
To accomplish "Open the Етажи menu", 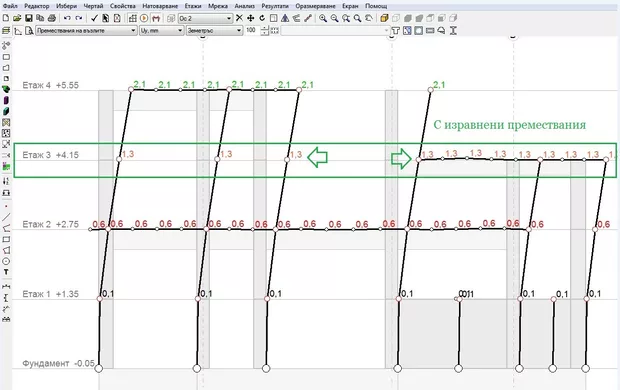I will (x=193, y=6).
